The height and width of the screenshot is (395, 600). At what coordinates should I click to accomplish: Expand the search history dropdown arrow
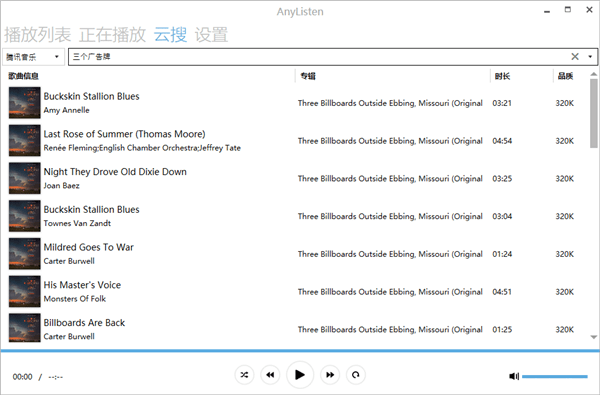tap(590, 57)
